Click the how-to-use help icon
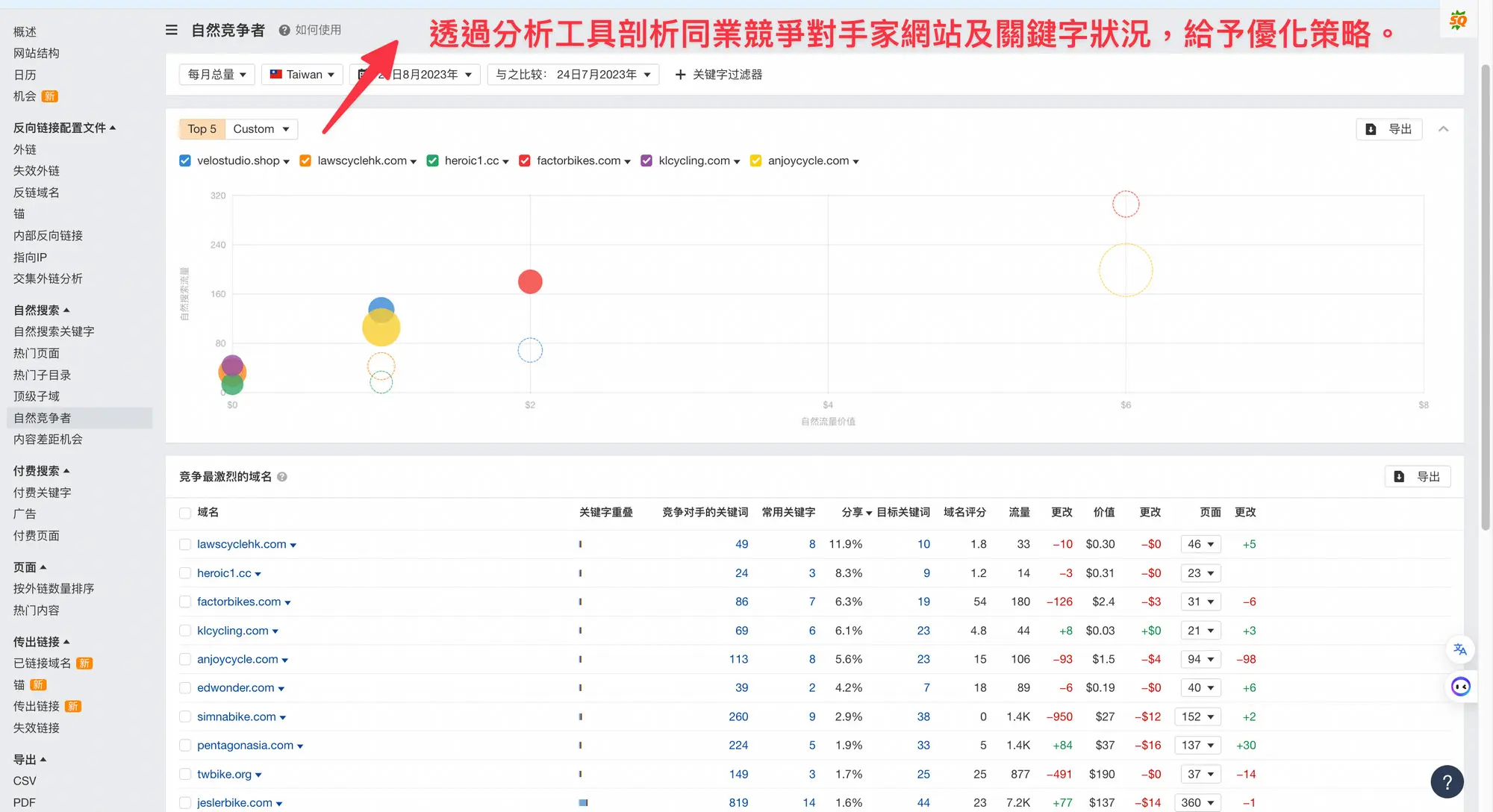The image size is (1493, 812). coord(284,30)
